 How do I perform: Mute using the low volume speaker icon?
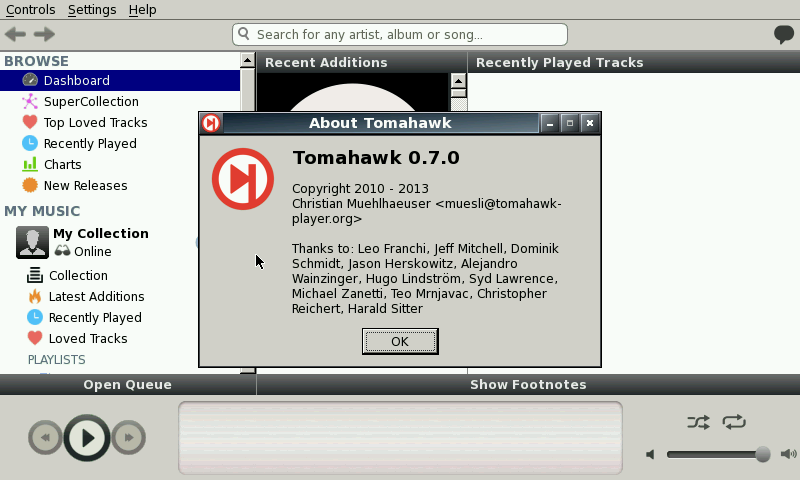pos(650,454)
